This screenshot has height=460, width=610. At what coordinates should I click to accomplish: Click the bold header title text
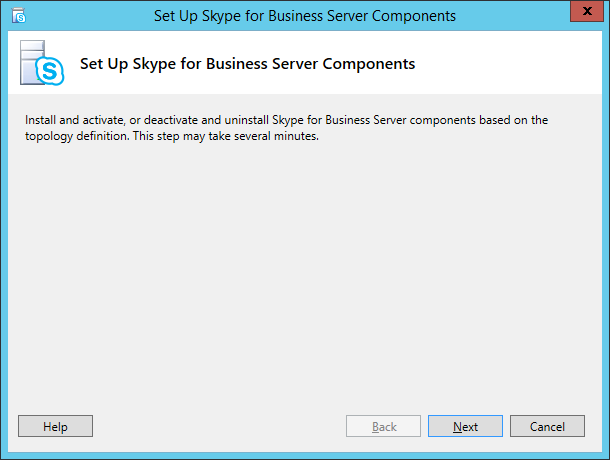[247, 64]
